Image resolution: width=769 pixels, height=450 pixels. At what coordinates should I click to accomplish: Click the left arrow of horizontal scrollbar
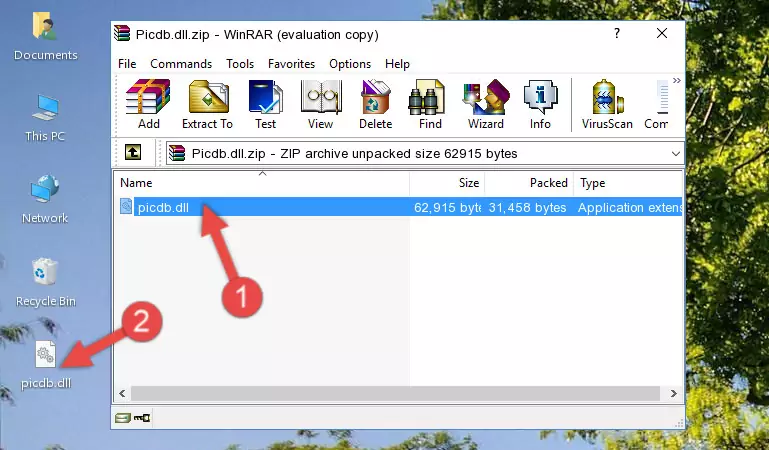tap(122, 393)
